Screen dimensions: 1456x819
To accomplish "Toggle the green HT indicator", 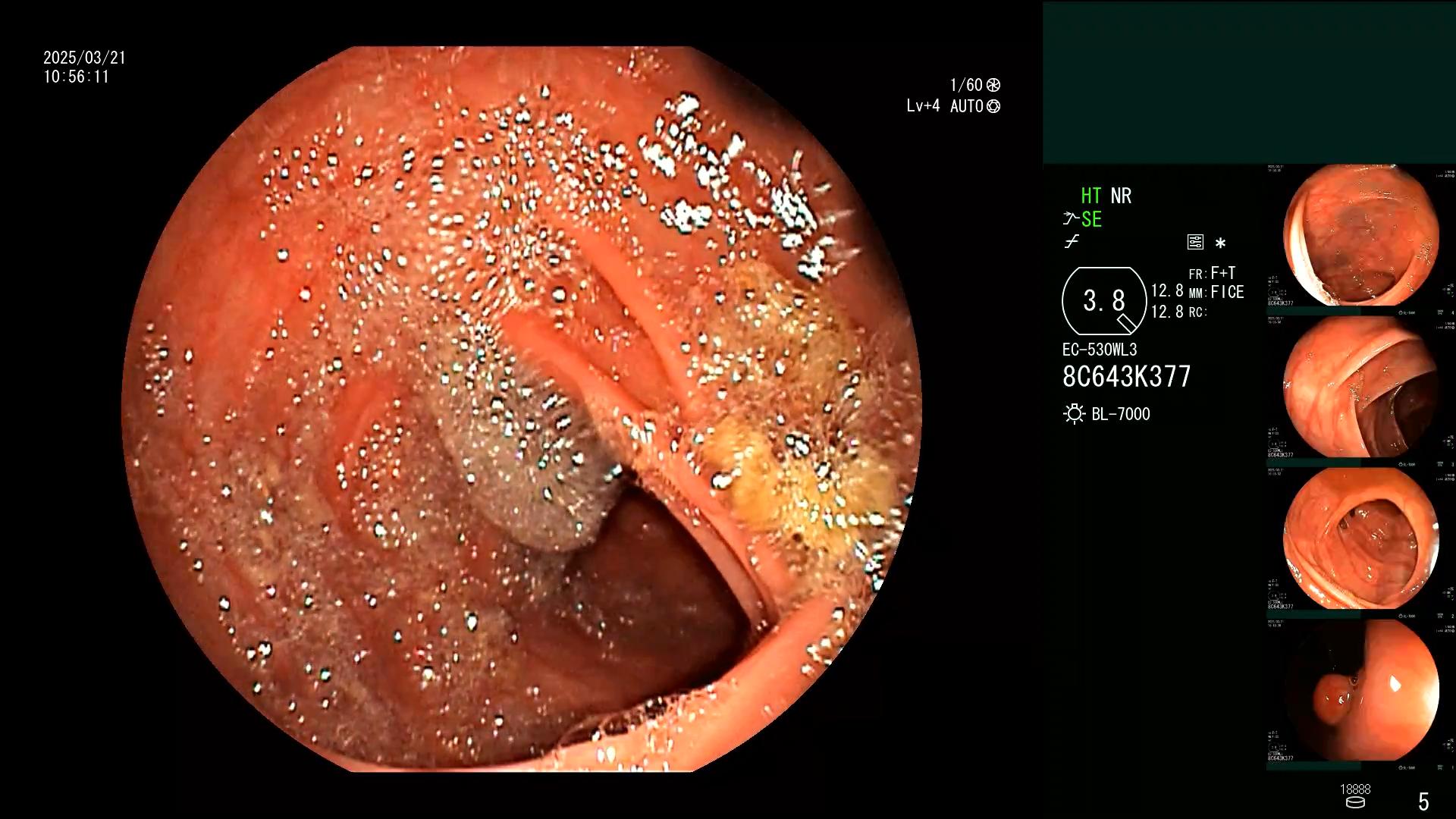I will 1091,196.
